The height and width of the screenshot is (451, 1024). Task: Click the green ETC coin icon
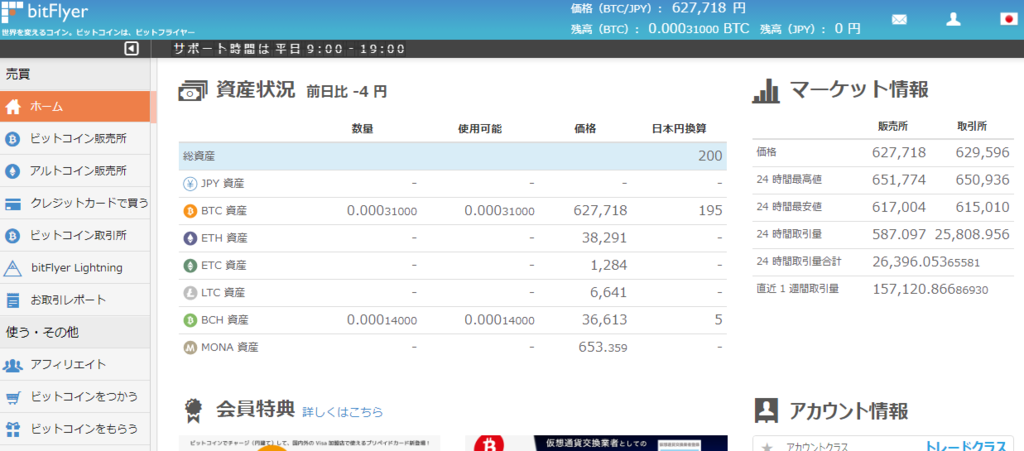tap(190, 266)
